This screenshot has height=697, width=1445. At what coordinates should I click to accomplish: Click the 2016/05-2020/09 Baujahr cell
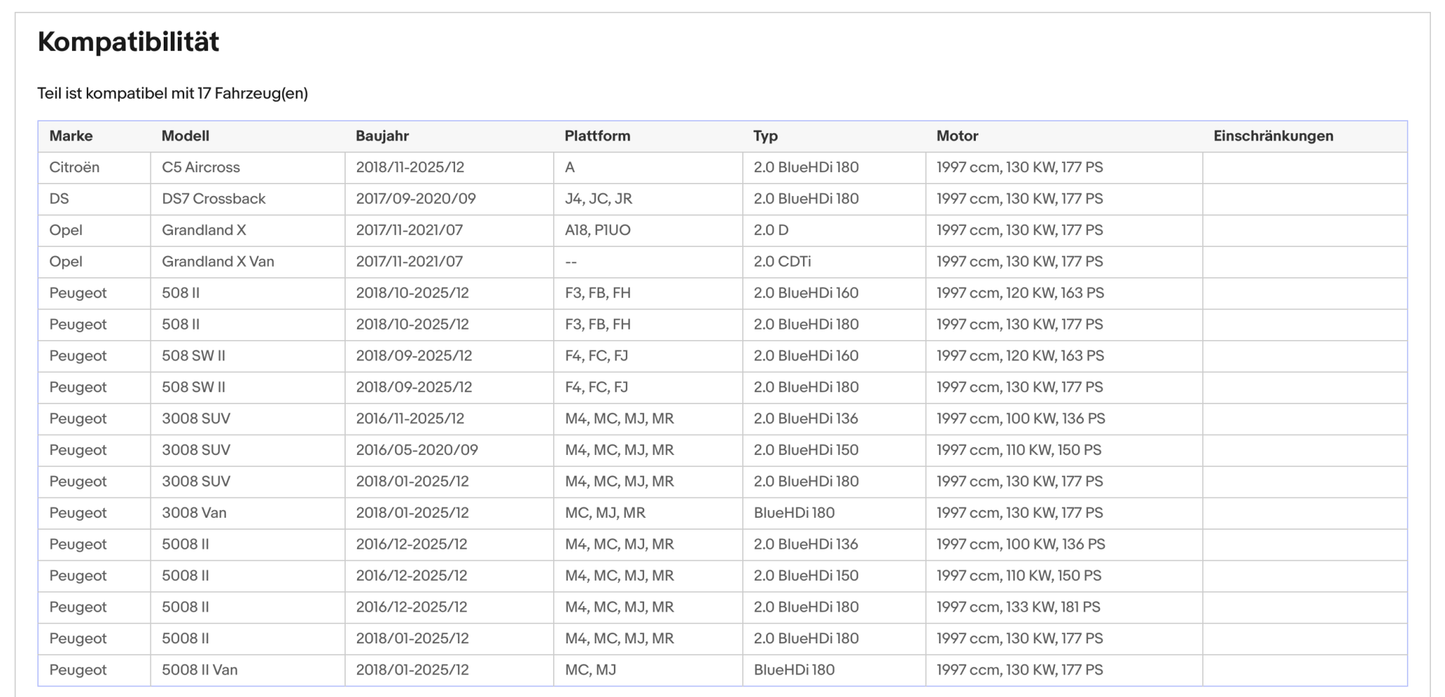417,450
